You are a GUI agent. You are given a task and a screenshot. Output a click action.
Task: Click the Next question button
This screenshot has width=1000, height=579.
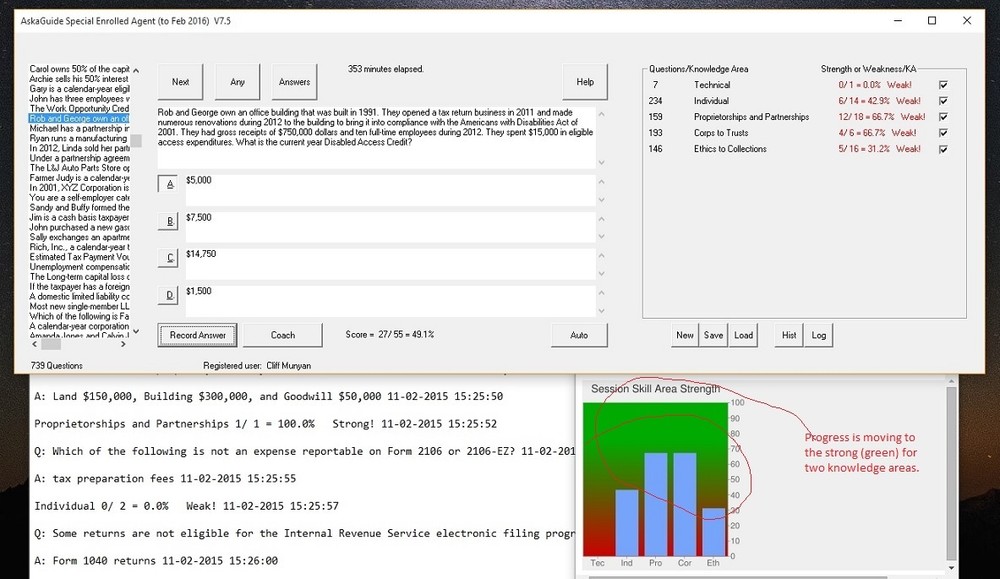[x=180, y=80]
